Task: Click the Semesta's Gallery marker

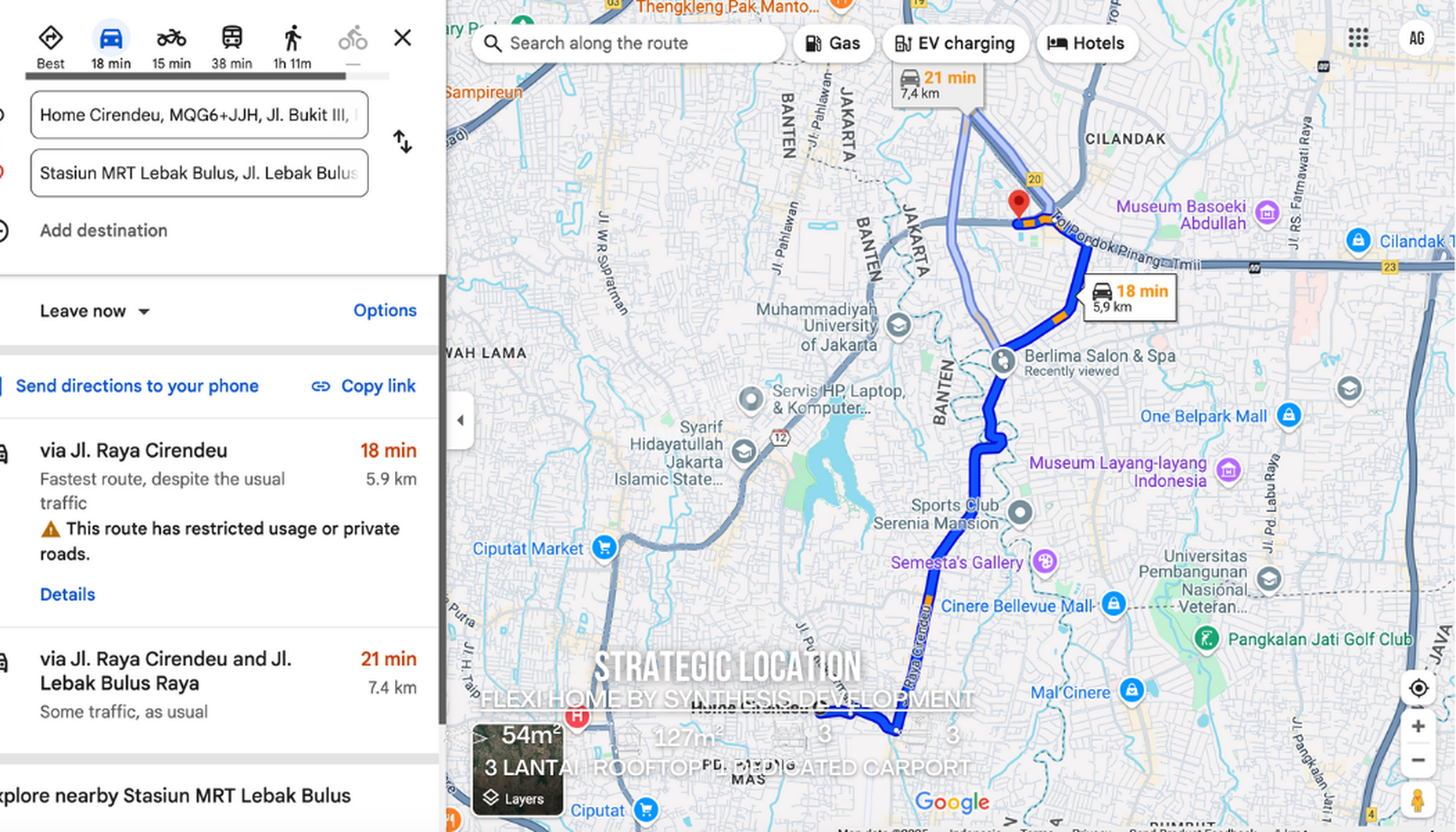Action: click(x=1044, y=562)
